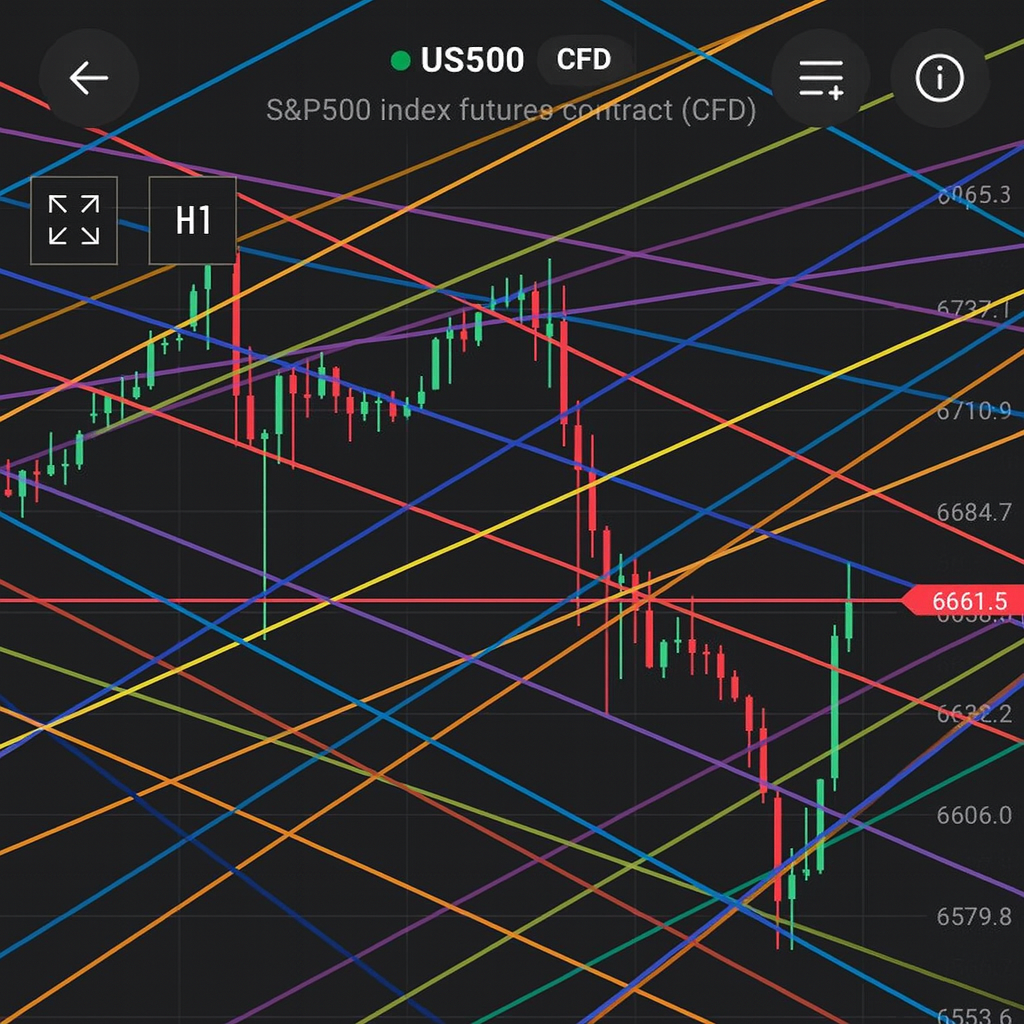Tap the latest green candle touching the price line
Viewport: 1024px width, 1024px height.
(849, 612)
